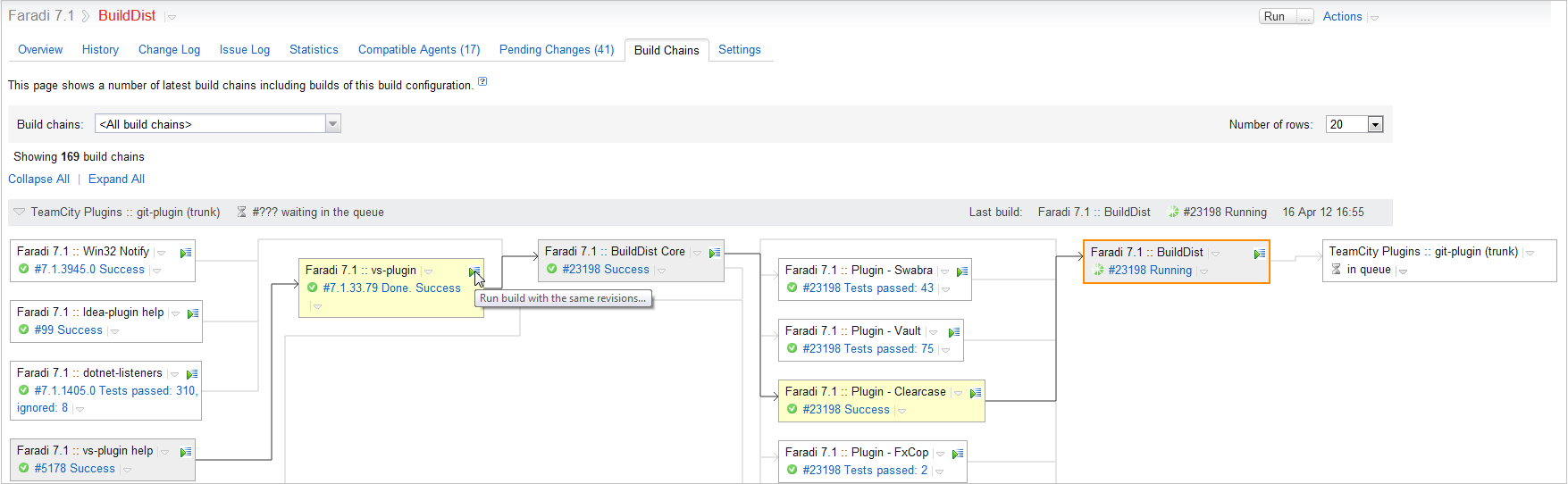This screenshot has height=484, width=1568.
Task: Click the Expand All link
Action: pyautogui.click(x=116, y=179)
